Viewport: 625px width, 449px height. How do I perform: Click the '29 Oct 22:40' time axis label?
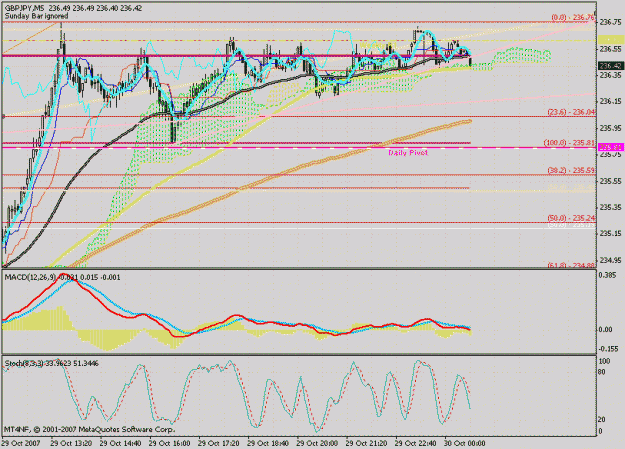[x=416, y=443]
